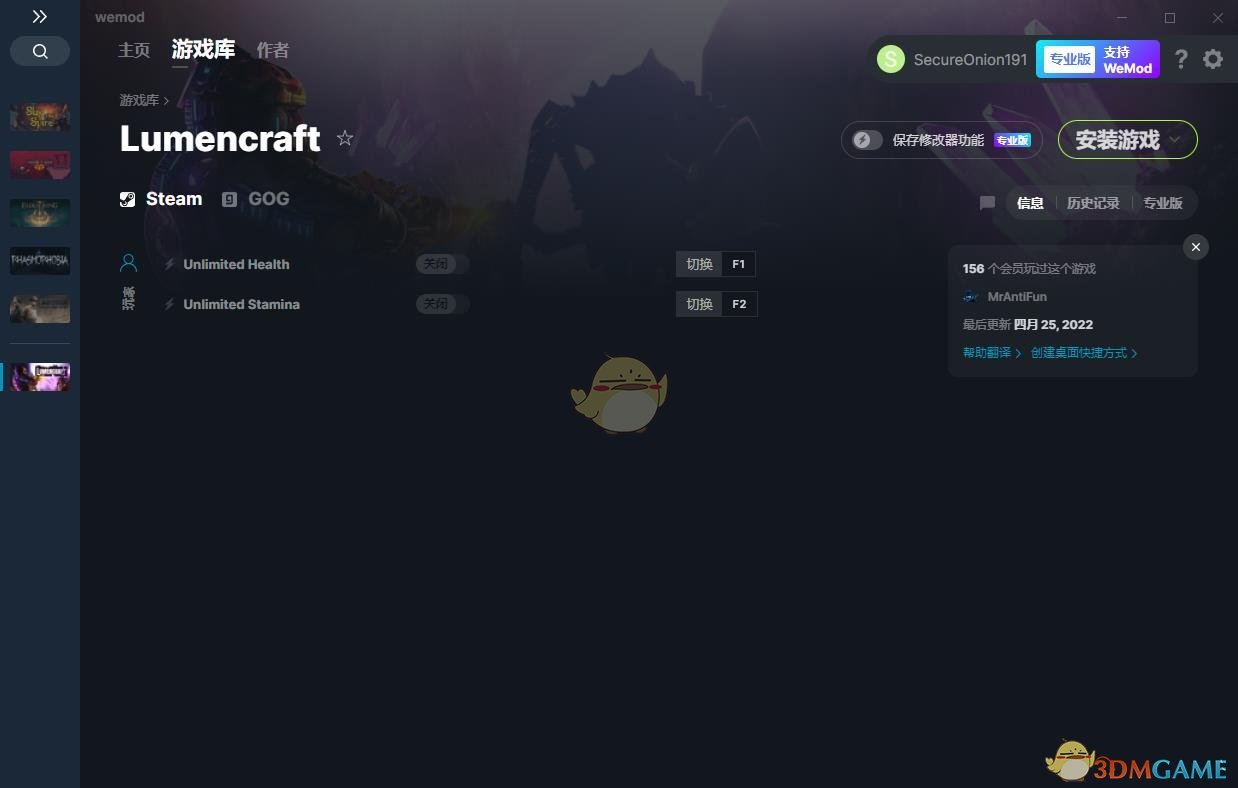The image size is (1238, 788).
Task: Open the history records tab
Action: pyautogui.click(x=1093, y=203)
